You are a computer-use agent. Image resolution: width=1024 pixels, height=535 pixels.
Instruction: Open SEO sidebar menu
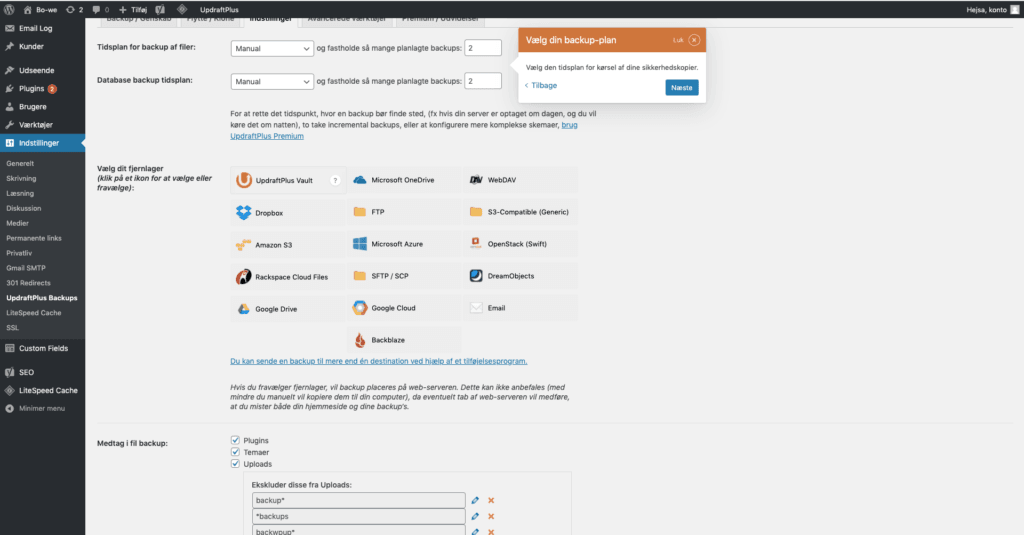pyautogui.click(x=42, y=372)
